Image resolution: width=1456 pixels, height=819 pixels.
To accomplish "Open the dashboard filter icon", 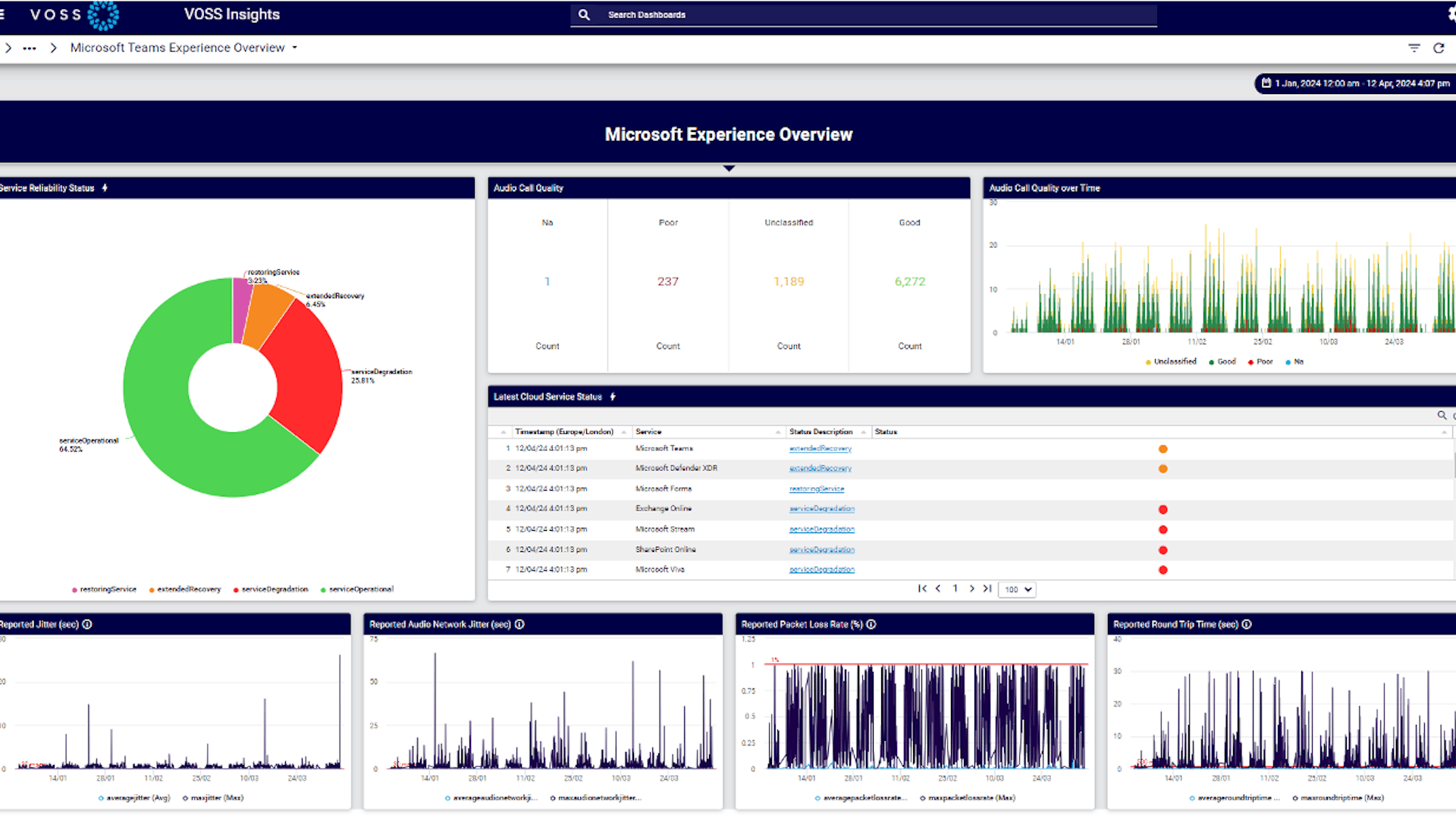I will (1414, 48).
